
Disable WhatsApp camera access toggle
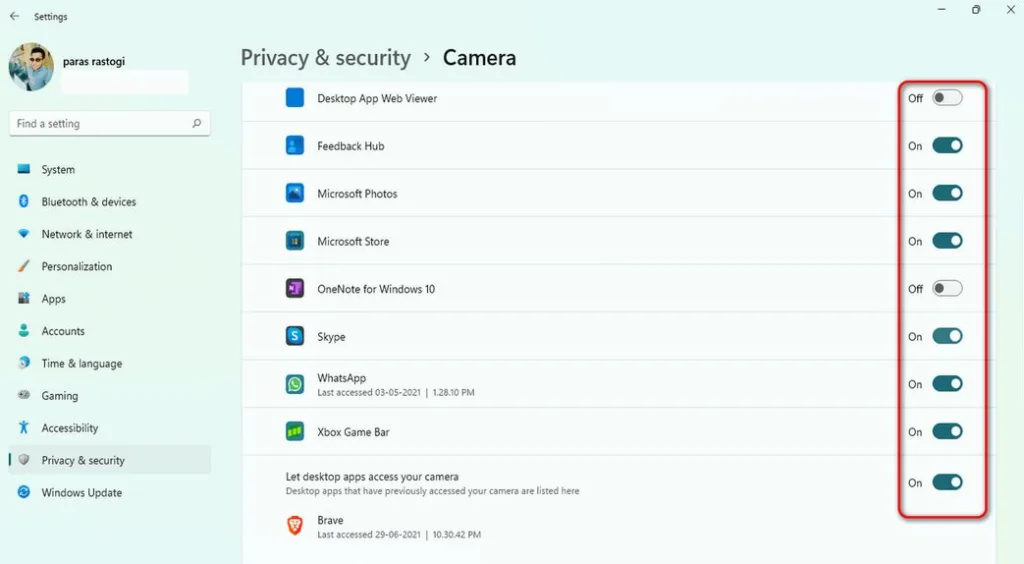tap(947, 384)
